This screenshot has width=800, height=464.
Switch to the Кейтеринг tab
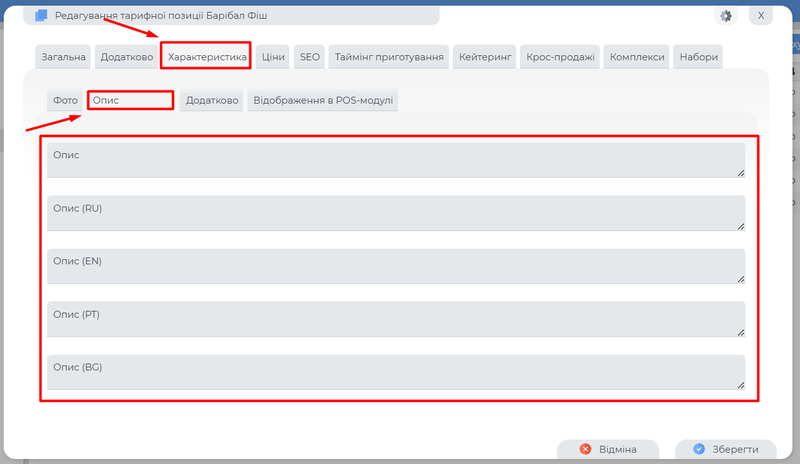[x=486, y=58]
